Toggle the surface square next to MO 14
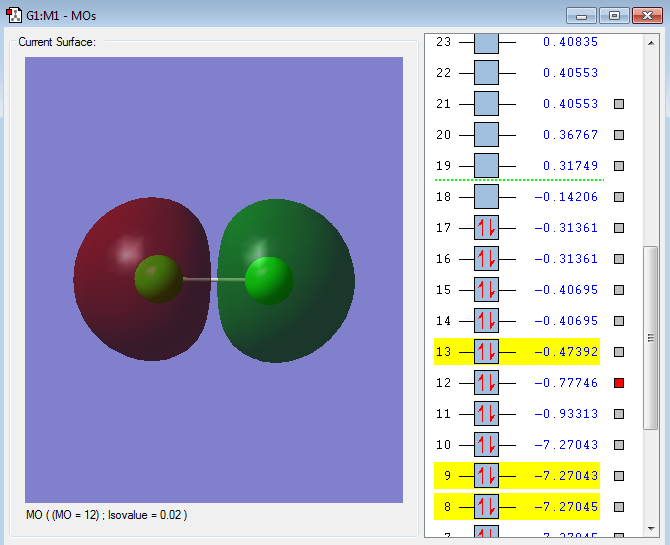The width and height of the screenshot is (670, 545). (x=619, y=321)
